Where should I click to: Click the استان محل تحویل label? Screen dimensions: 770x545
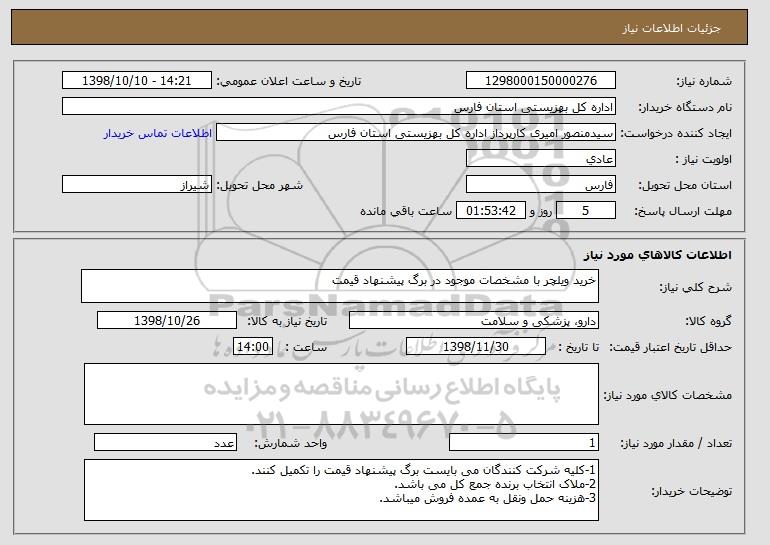[685, 185]
